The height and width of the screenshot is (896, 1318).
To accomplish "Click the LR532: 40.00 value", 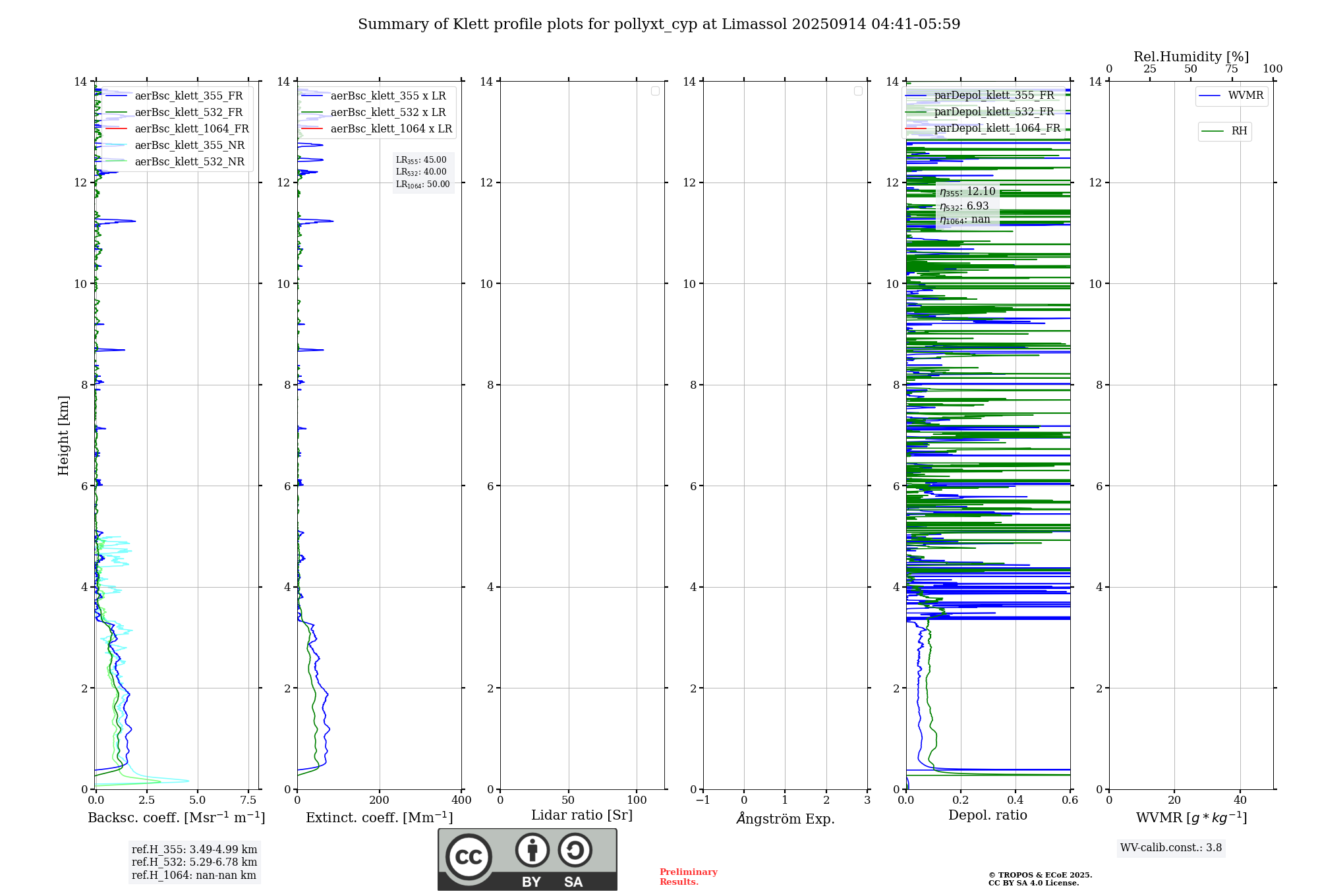I will 421,172.
